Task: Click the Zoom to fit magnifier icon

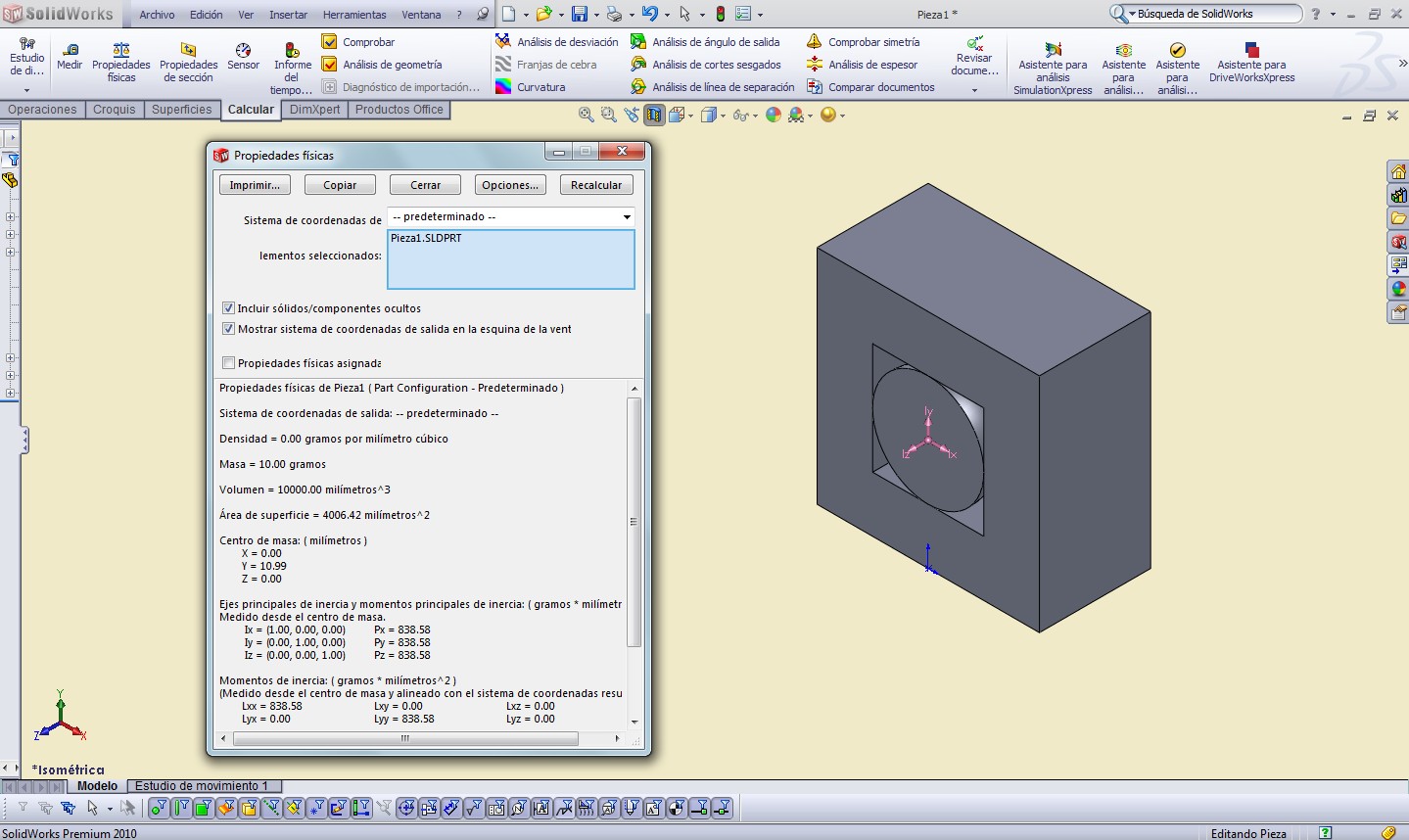Action: coord(587,116)
